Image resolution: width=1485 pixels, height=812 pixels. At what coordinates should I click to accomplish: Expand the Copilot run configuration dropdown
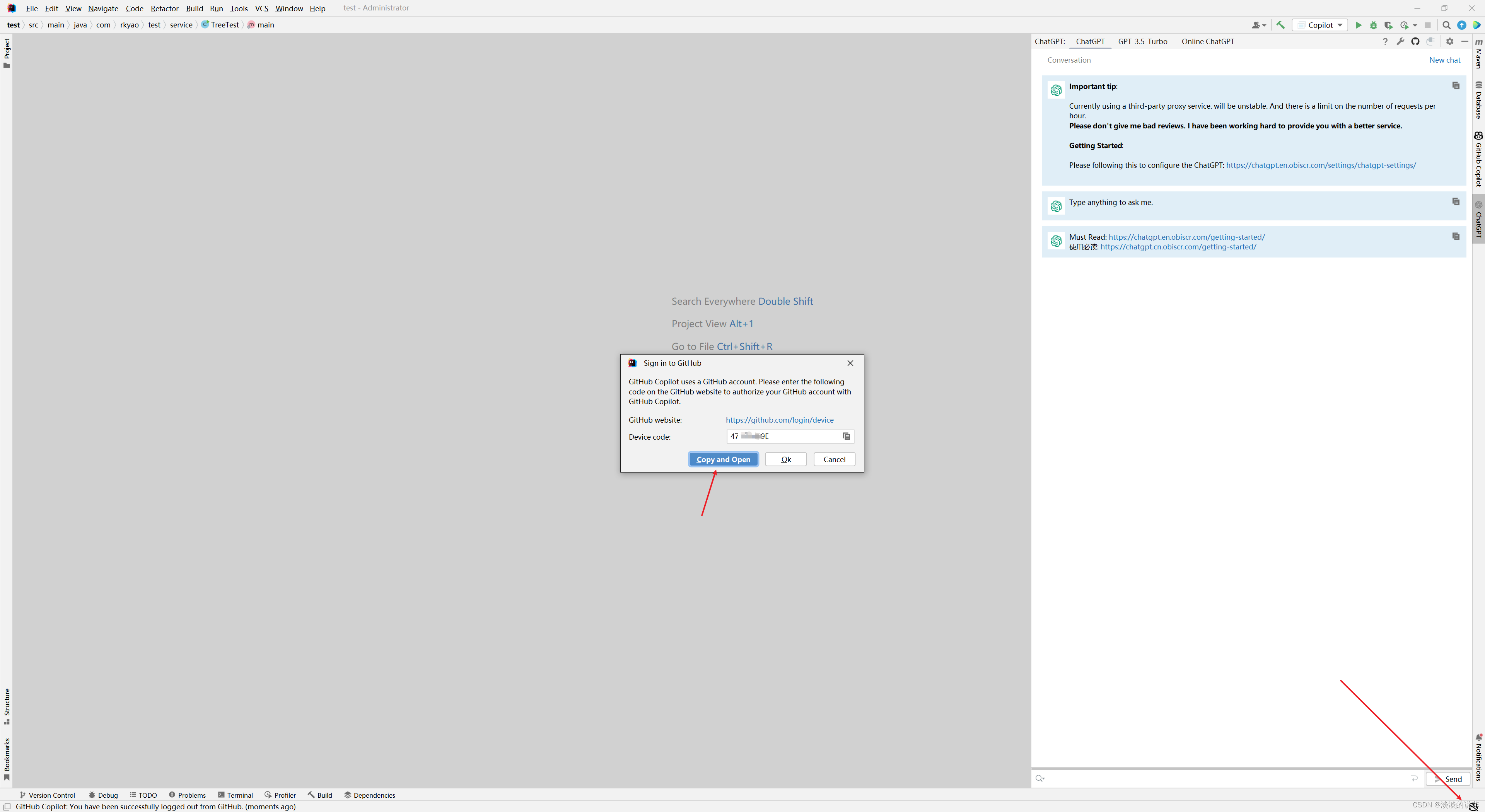tap(1319, 25)
